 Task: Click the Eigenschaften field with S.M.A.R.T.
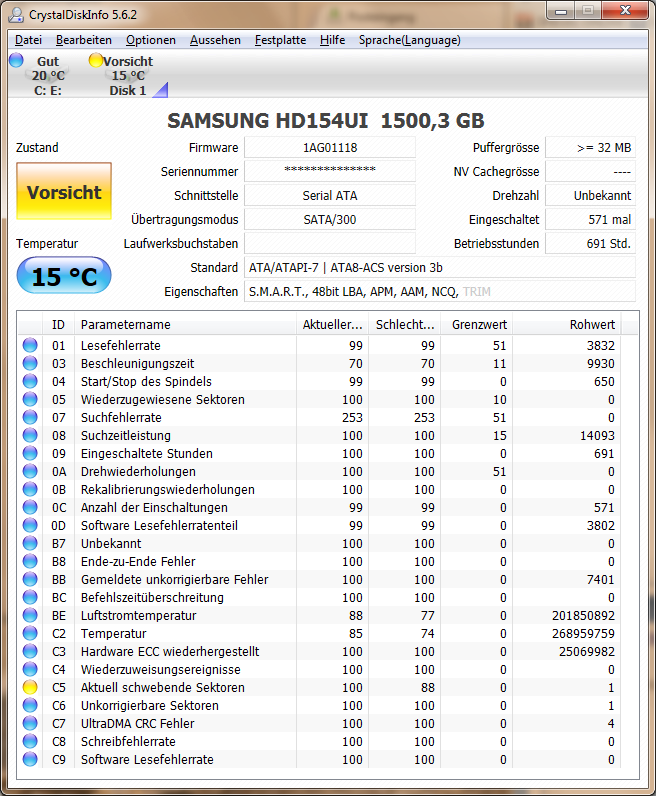(440, 292)
